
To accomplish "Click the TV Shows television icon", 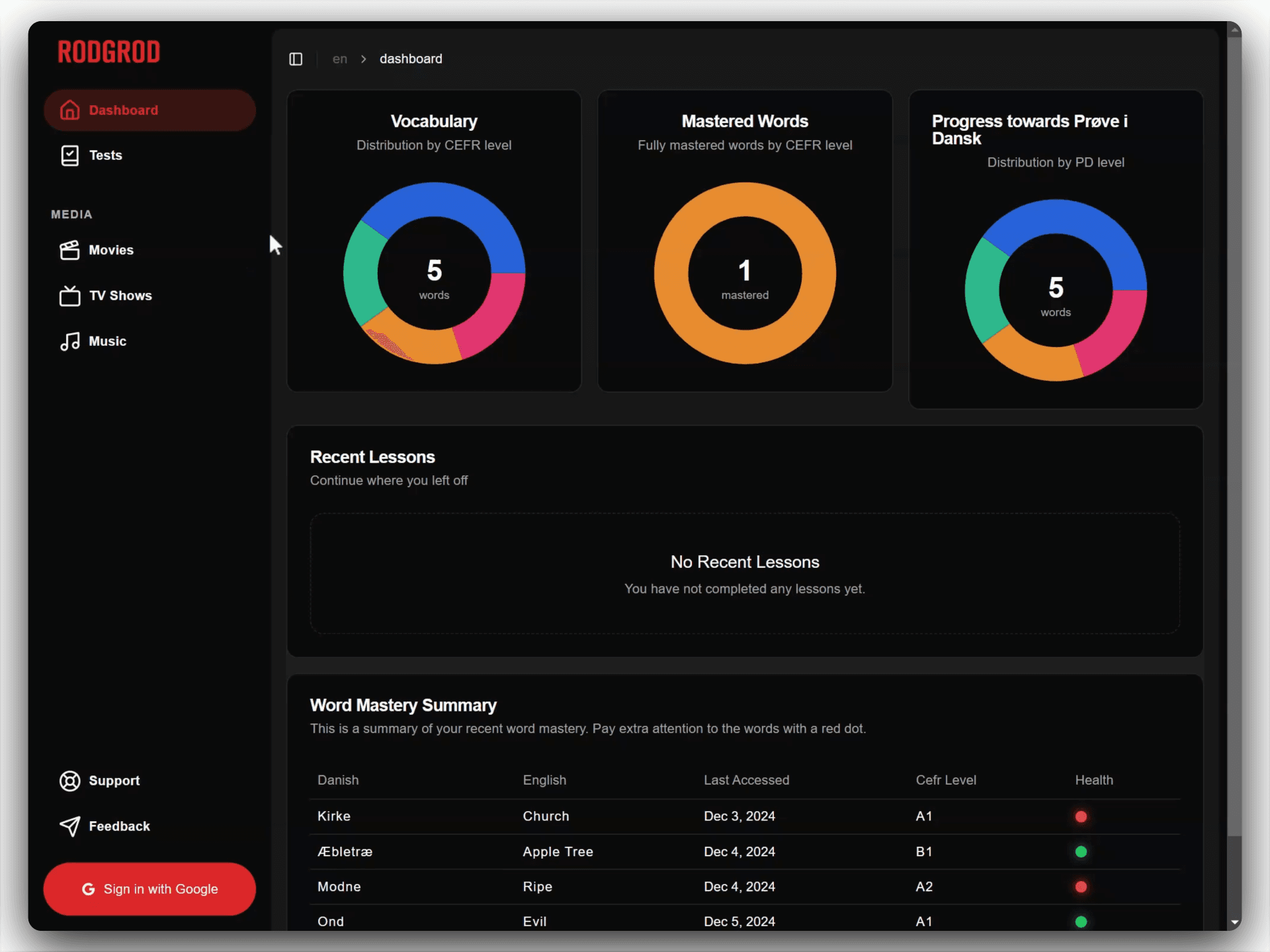I will click(69, 296).
